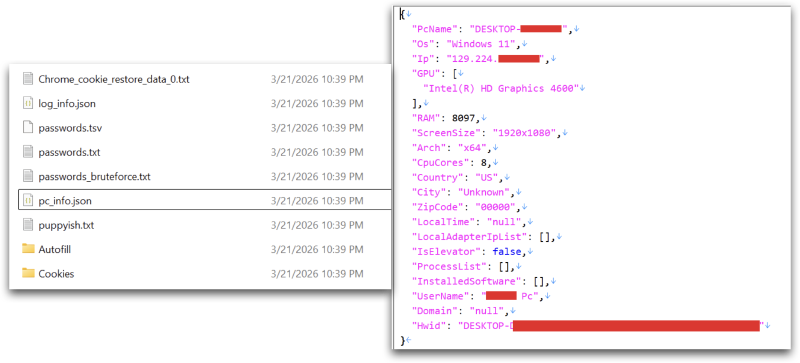Click the passwords.tsv file icon
The image size is (800, 363).
click(x=28, y=128)
